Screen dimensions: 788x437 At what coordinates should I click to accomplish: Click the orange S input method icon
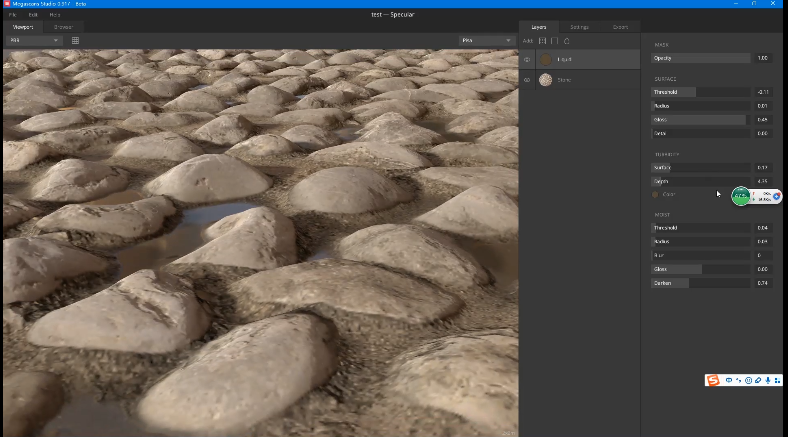point(713,380)
